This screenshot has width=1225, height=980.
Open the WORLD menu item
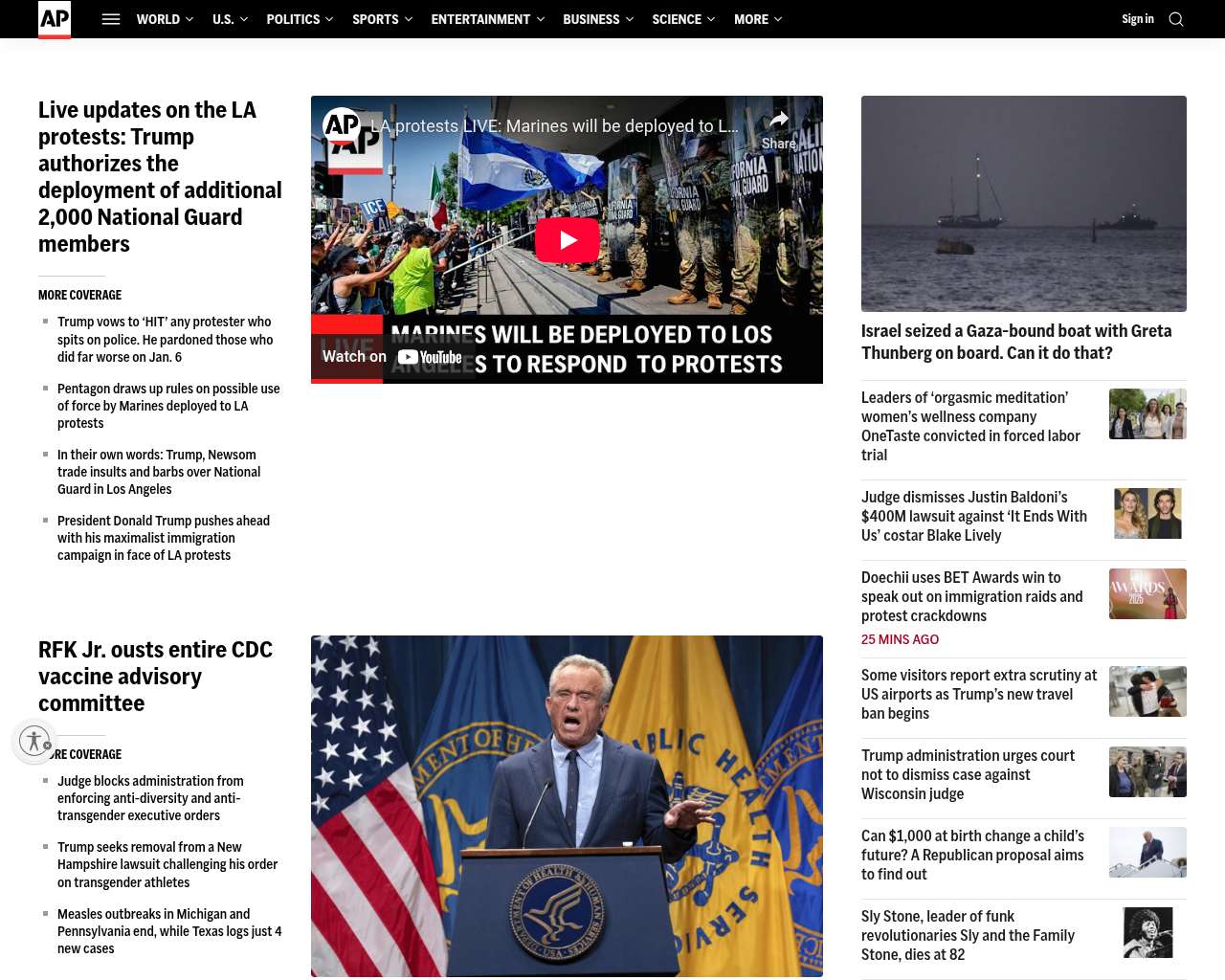click(158, 19)
